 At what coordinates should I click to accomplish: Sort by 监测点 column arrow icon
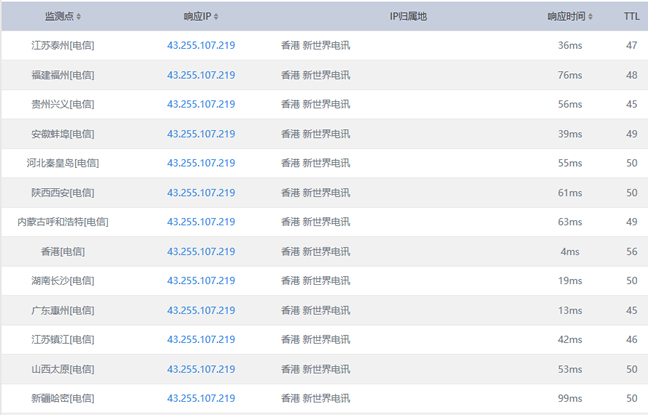pos(79,17)
